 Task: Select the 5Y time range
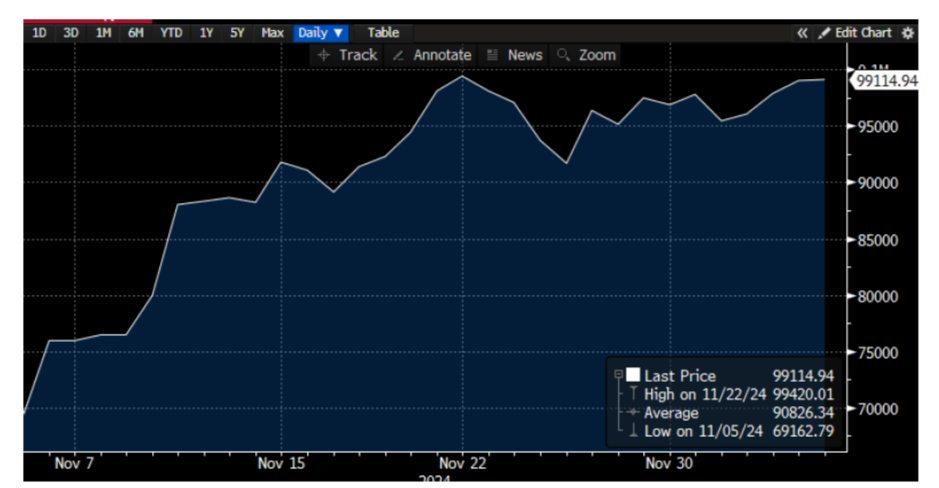click(237, 33)
